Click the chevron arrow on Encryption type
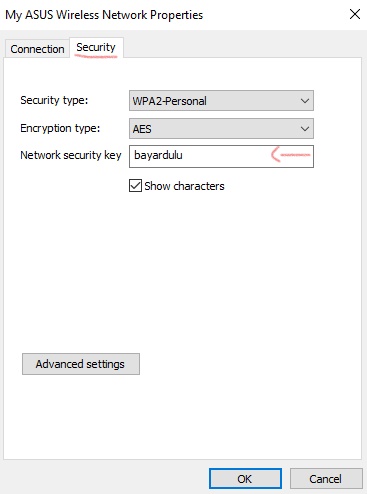 pos(305,129)
